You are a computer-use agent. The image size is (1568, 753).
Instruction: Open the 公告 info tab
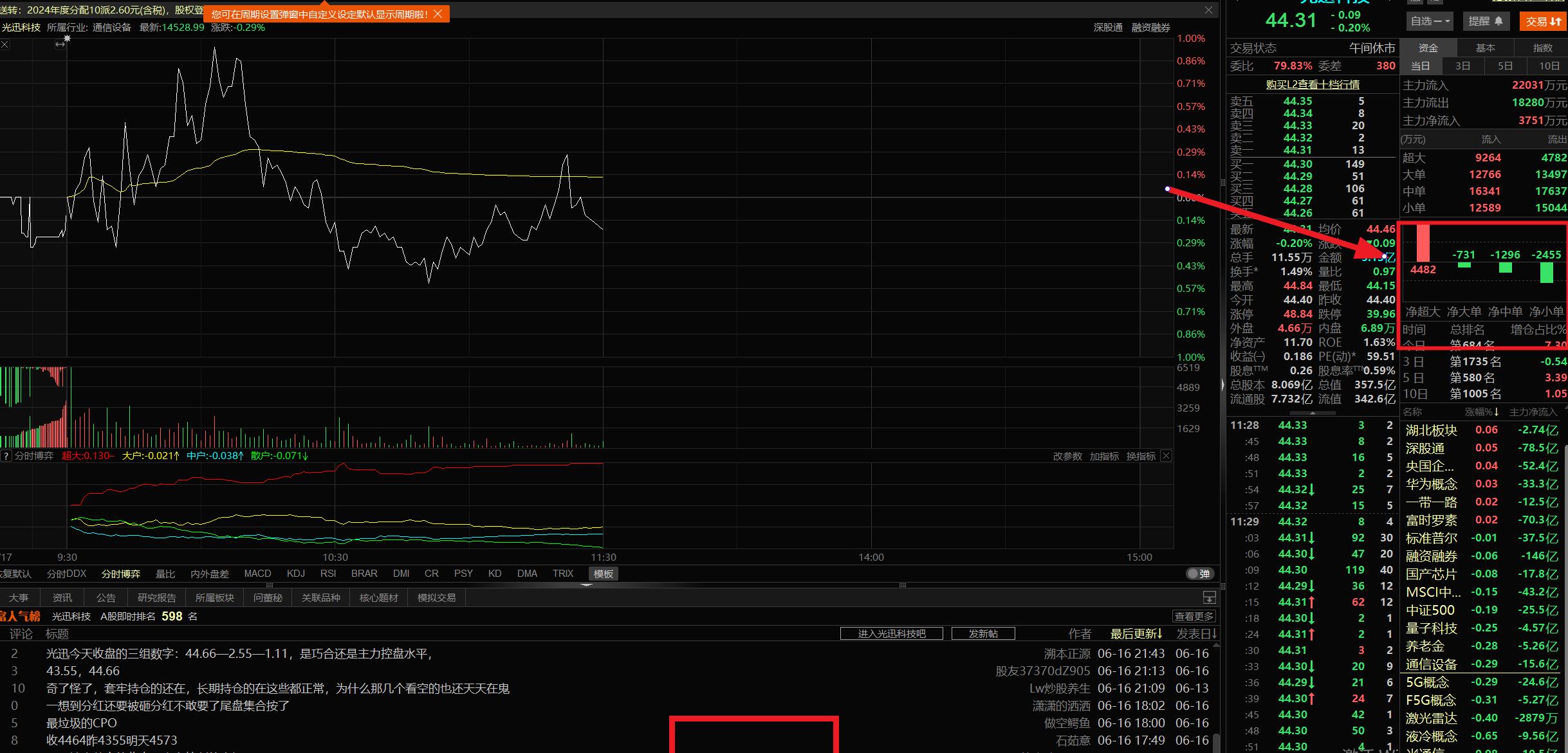pyautogui.click(x=106, y=597)
